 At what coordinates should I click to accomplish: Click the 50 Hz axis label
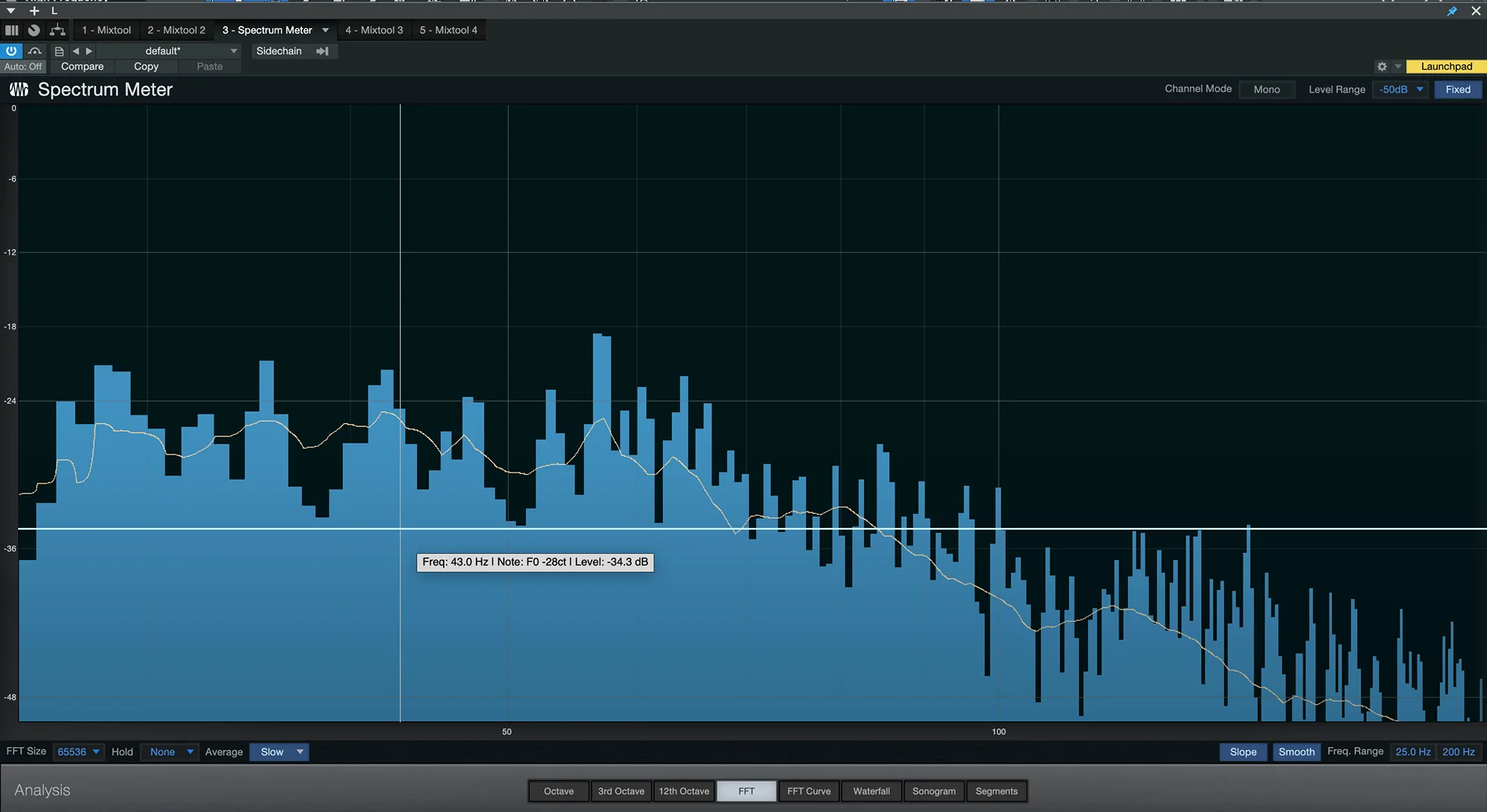[x=507, y=731]
